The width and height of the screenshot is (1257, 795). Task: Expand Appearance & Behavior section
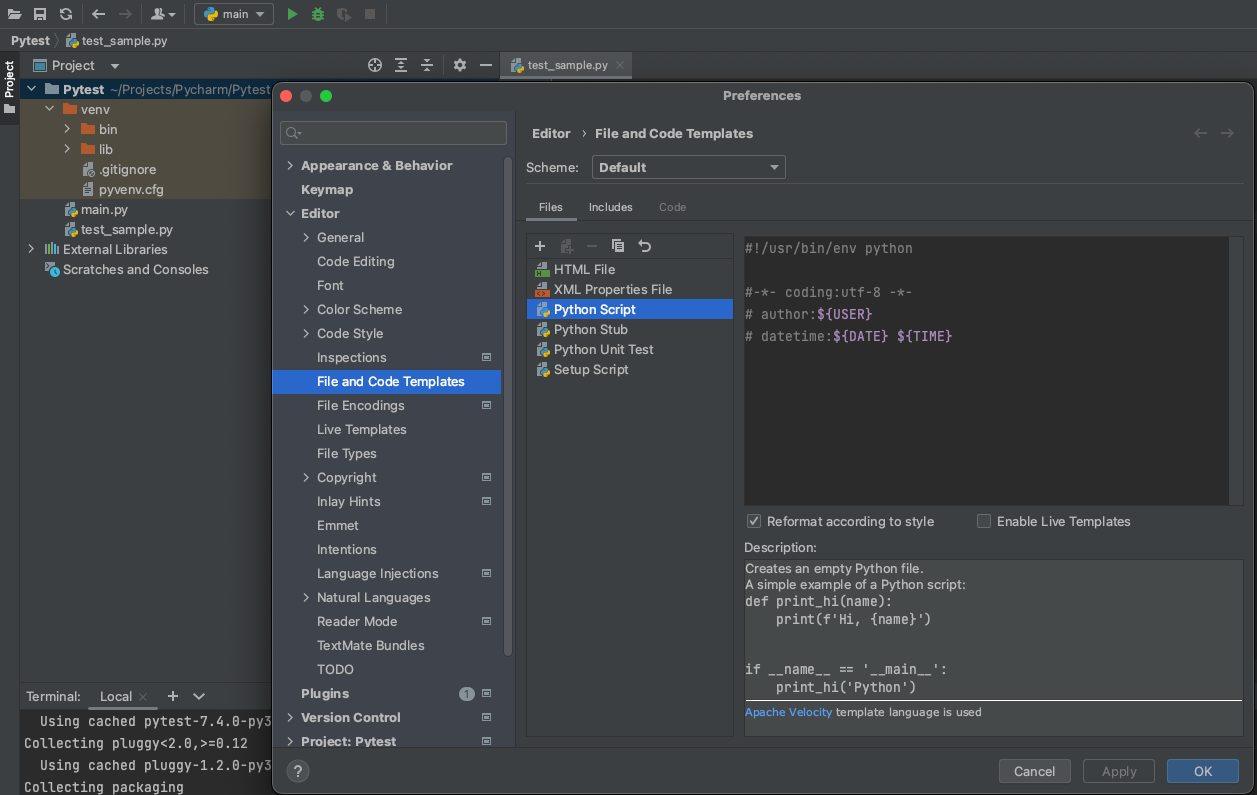(290, 166)
